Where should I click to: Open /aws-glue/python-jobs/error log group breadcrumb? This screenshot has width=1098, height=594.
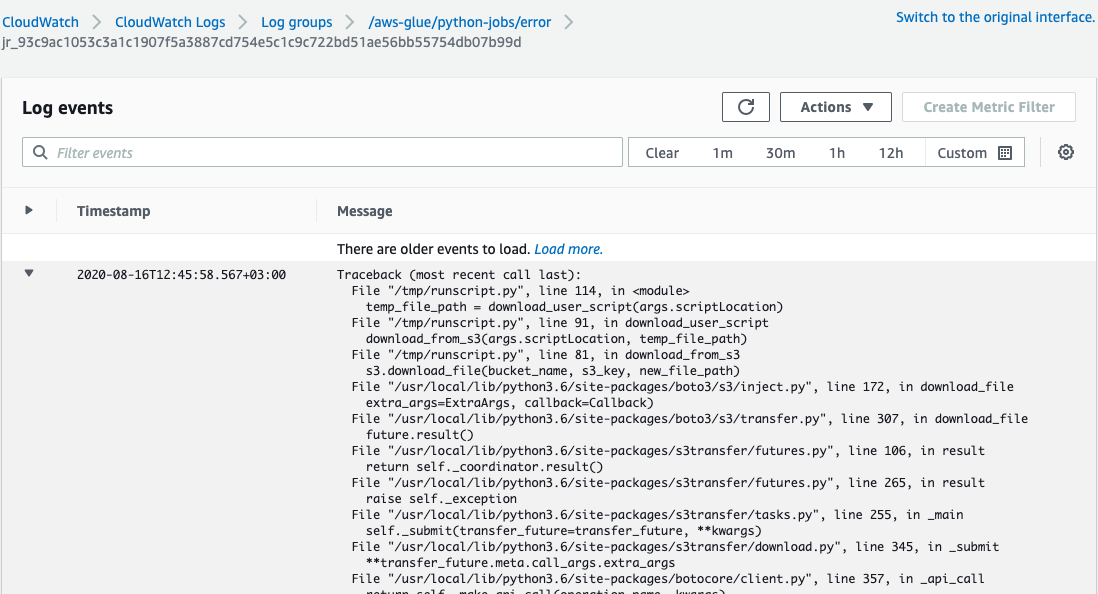(x=459, y=21)
